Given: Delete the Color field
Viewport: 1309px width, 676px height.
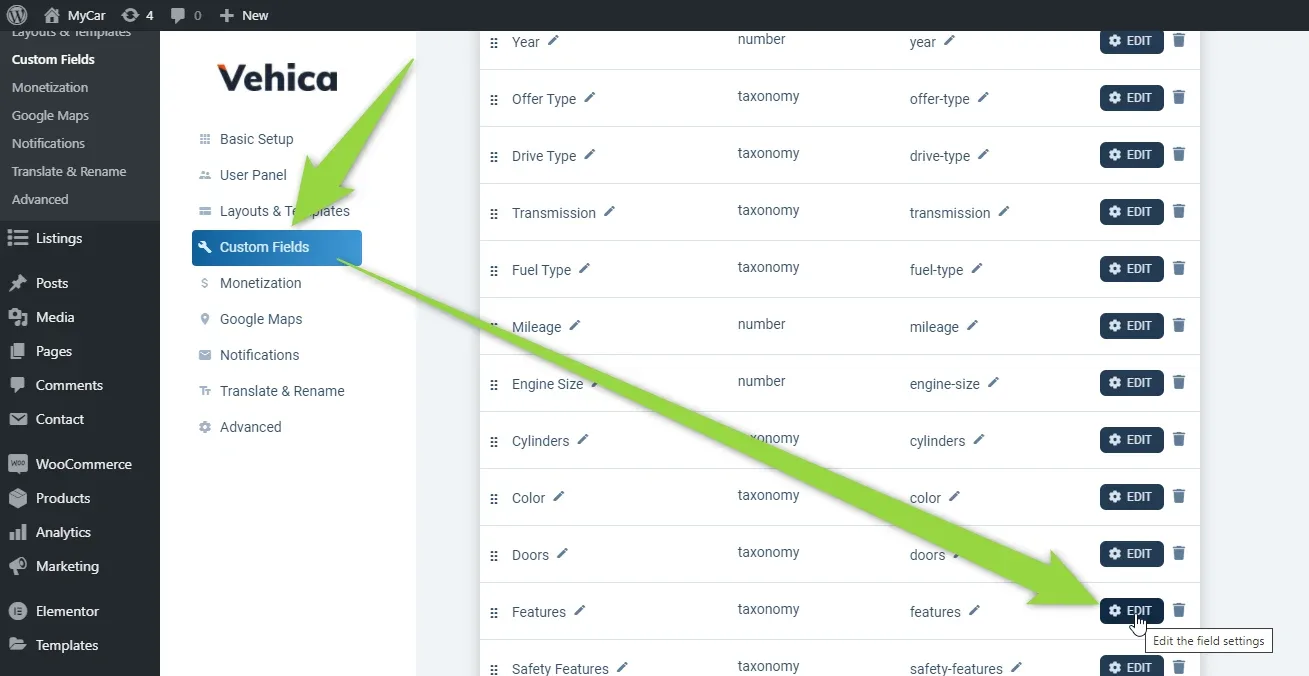Looking at the screenshot, I should (1179, 496).
